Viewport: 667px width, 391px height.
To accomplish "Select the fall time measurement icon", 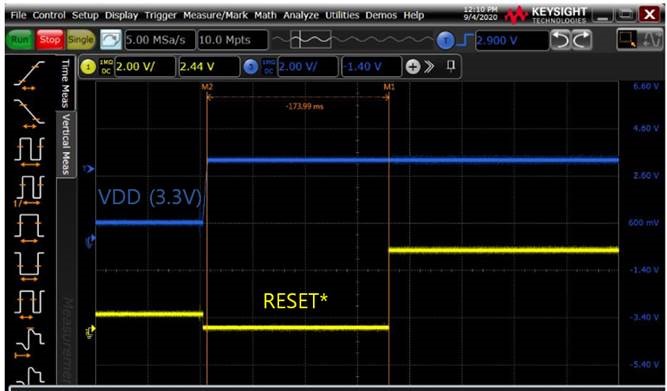I will [x=29, y=114].
